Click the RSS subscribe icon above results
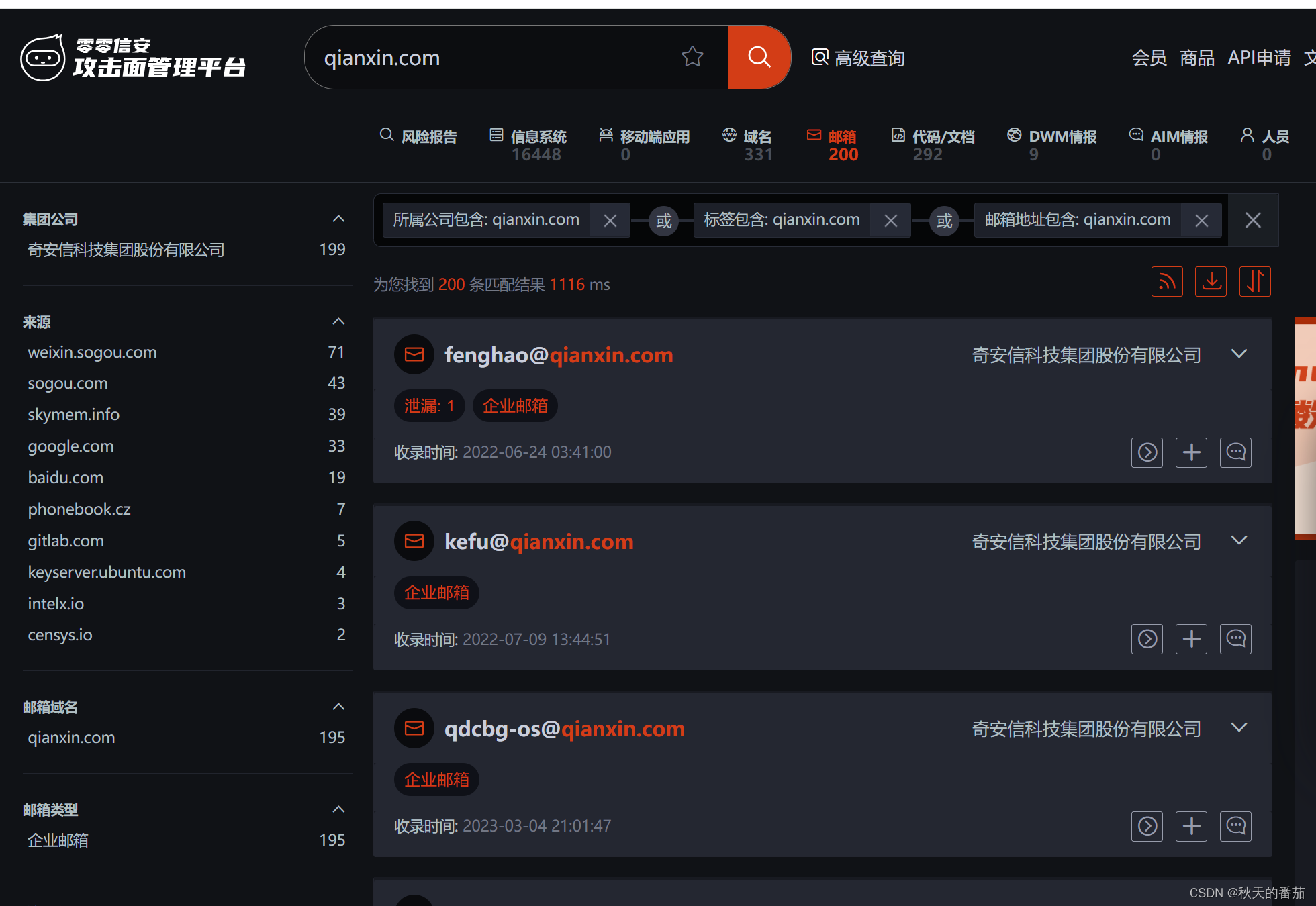 tap(1167, 281)
